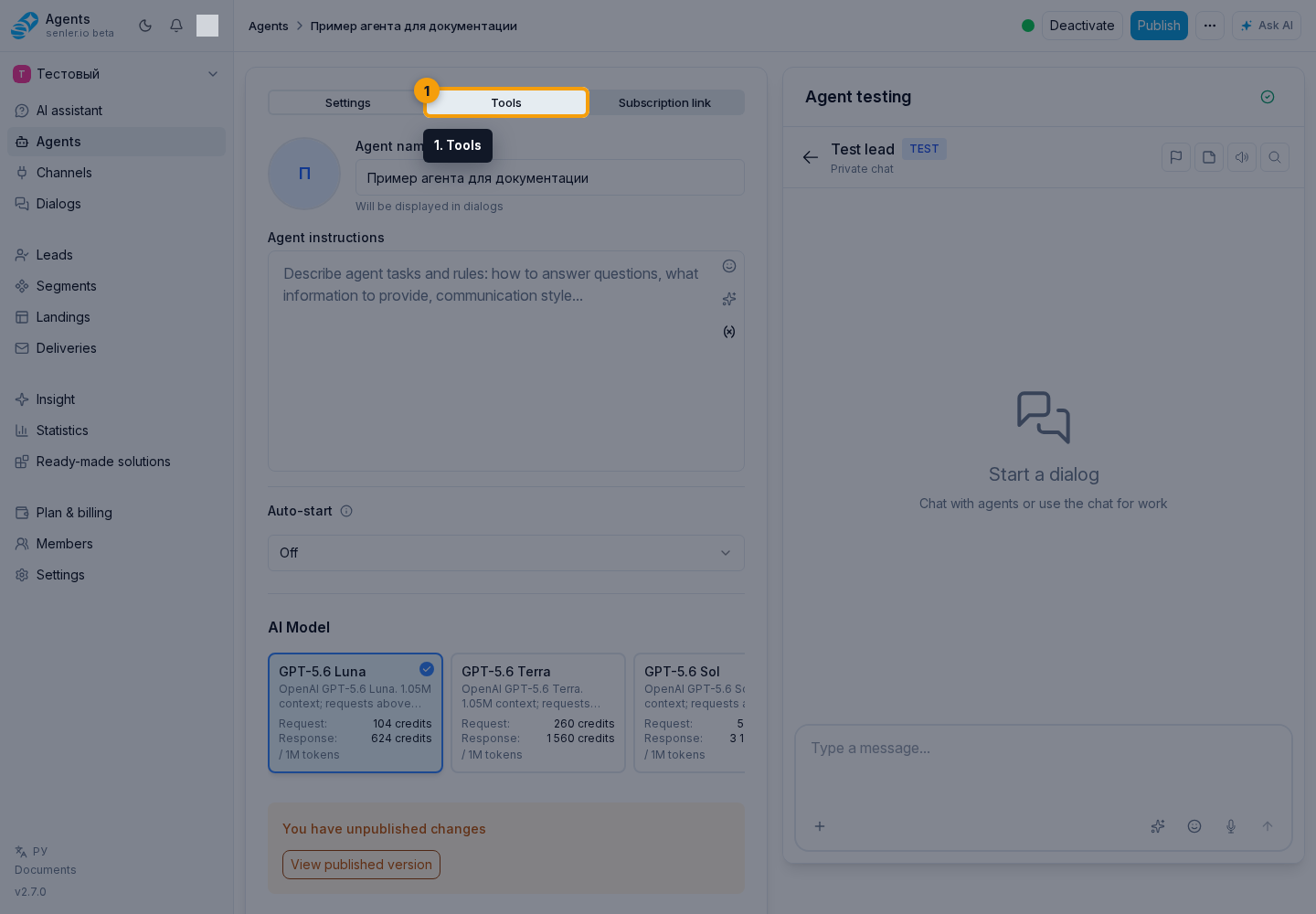Image resolution: width=1316 pixels, height=914 pixels.
Task: Click the TEST badge
Action: pyautogui.click(x=924, y=149)
